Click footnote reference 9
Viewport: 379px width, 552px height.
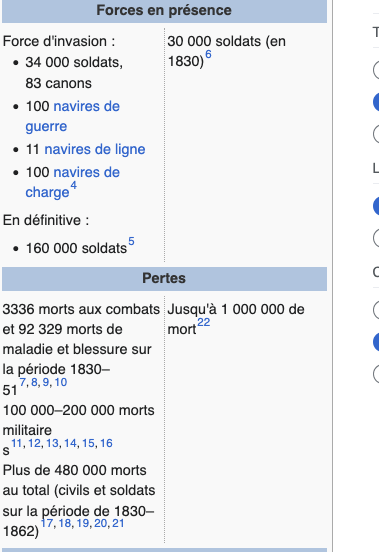coord(46,382)
